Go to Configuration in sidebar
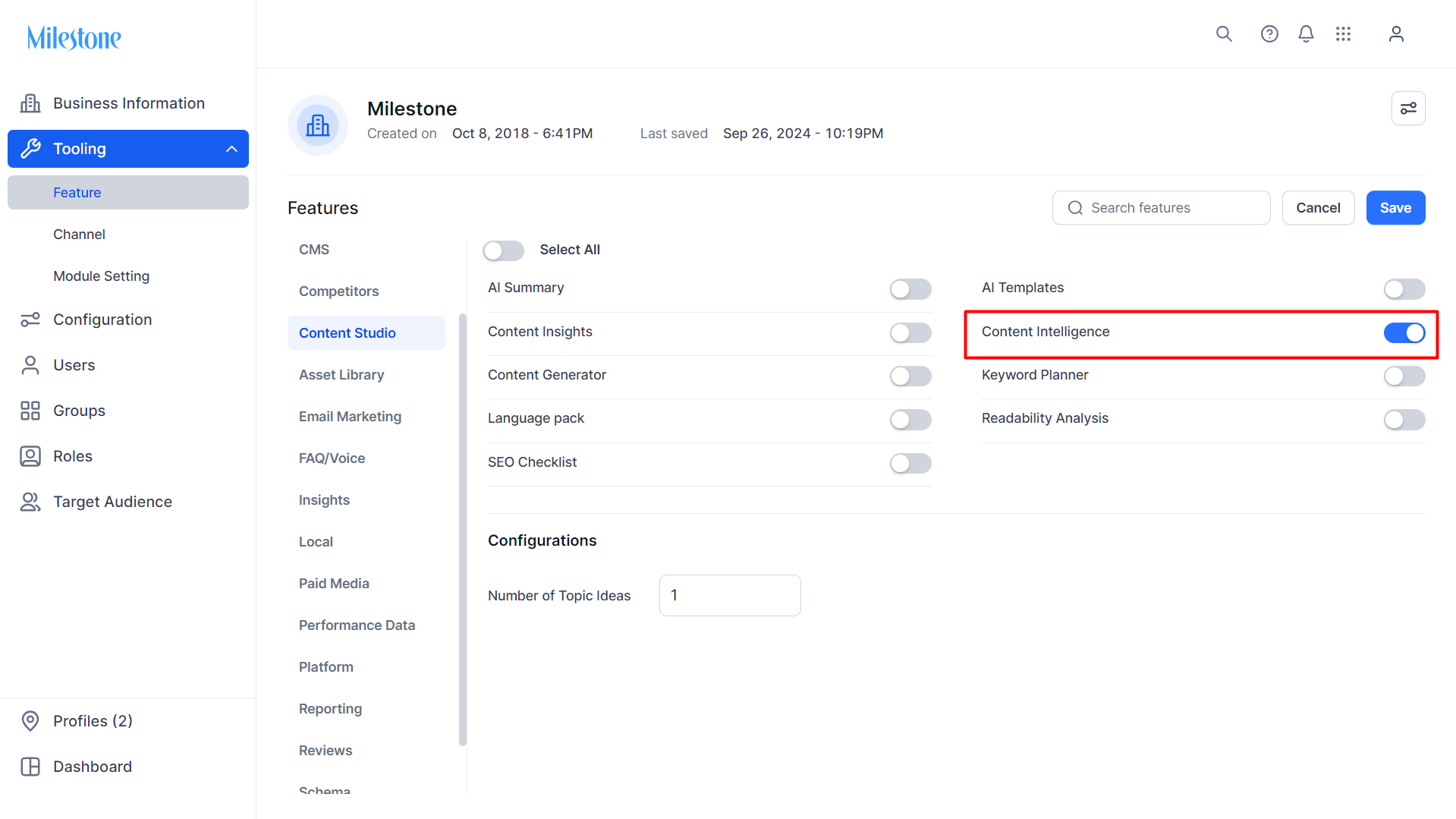This screenshot has height=819, width=1456. [x=128, y=320]
